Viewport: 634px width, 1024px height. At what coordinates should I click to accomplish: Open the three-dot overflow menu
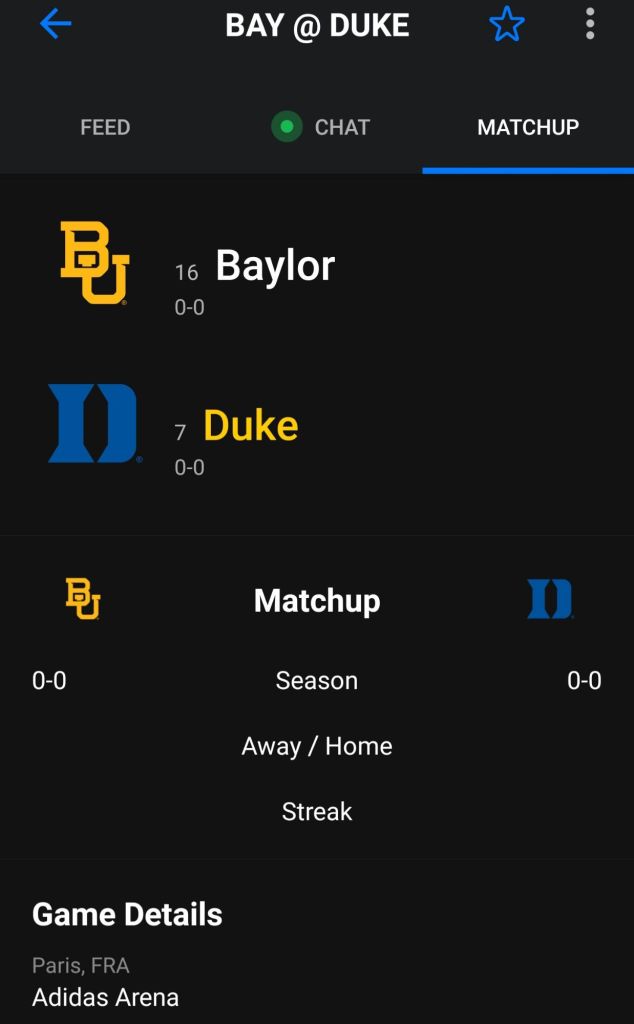click(590, 25)
